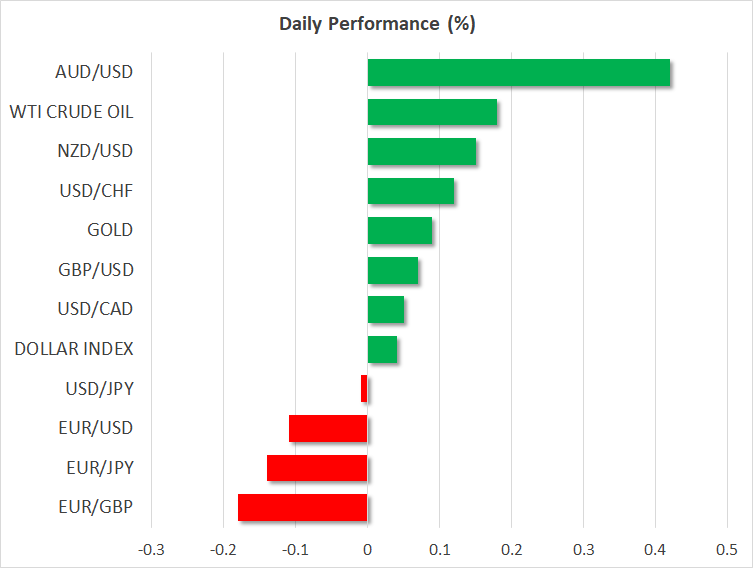Click the USD/CHF bar

410,191
